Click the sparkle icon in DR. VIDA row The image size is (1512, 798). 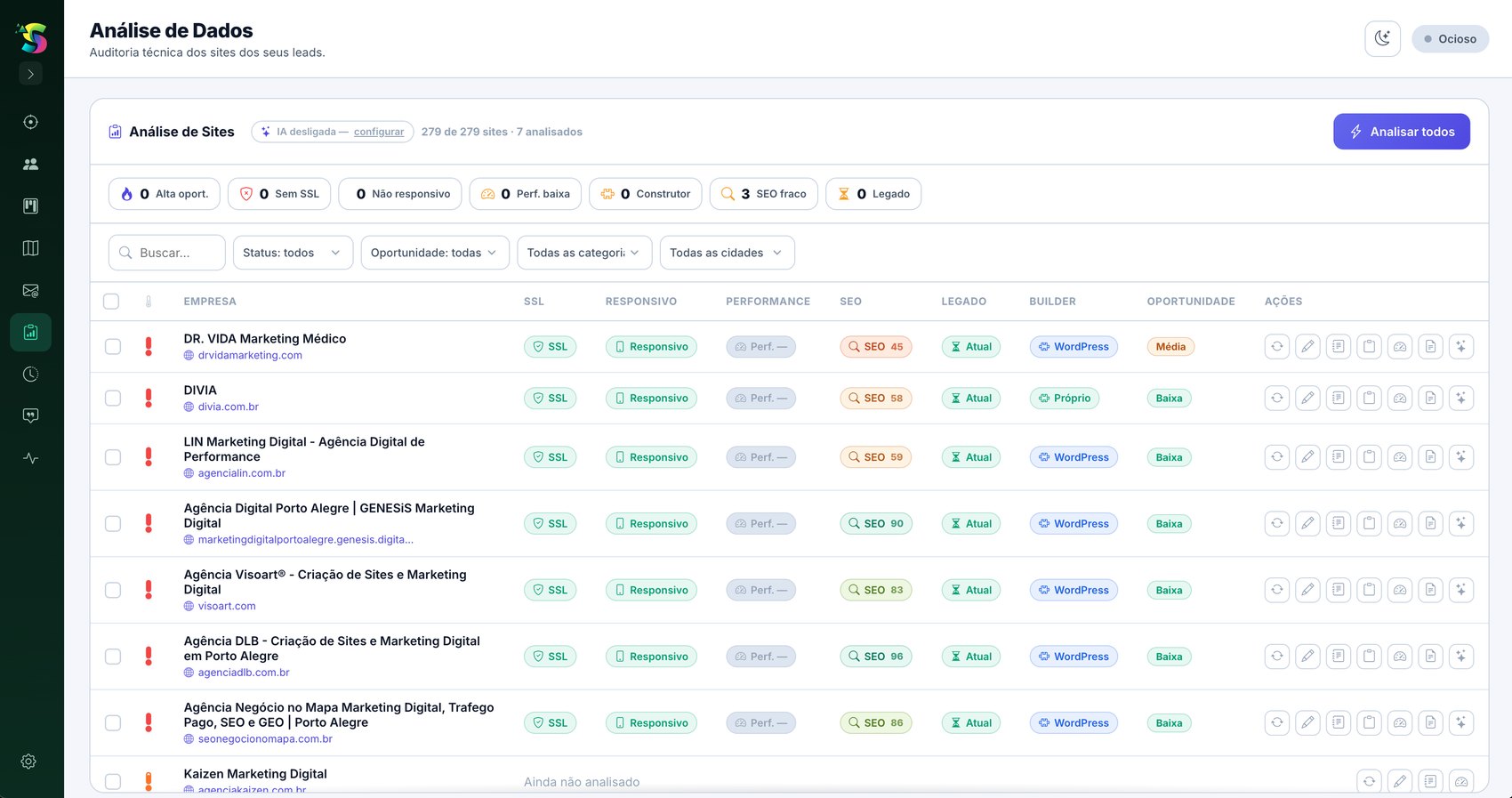tap(1461, 347)
